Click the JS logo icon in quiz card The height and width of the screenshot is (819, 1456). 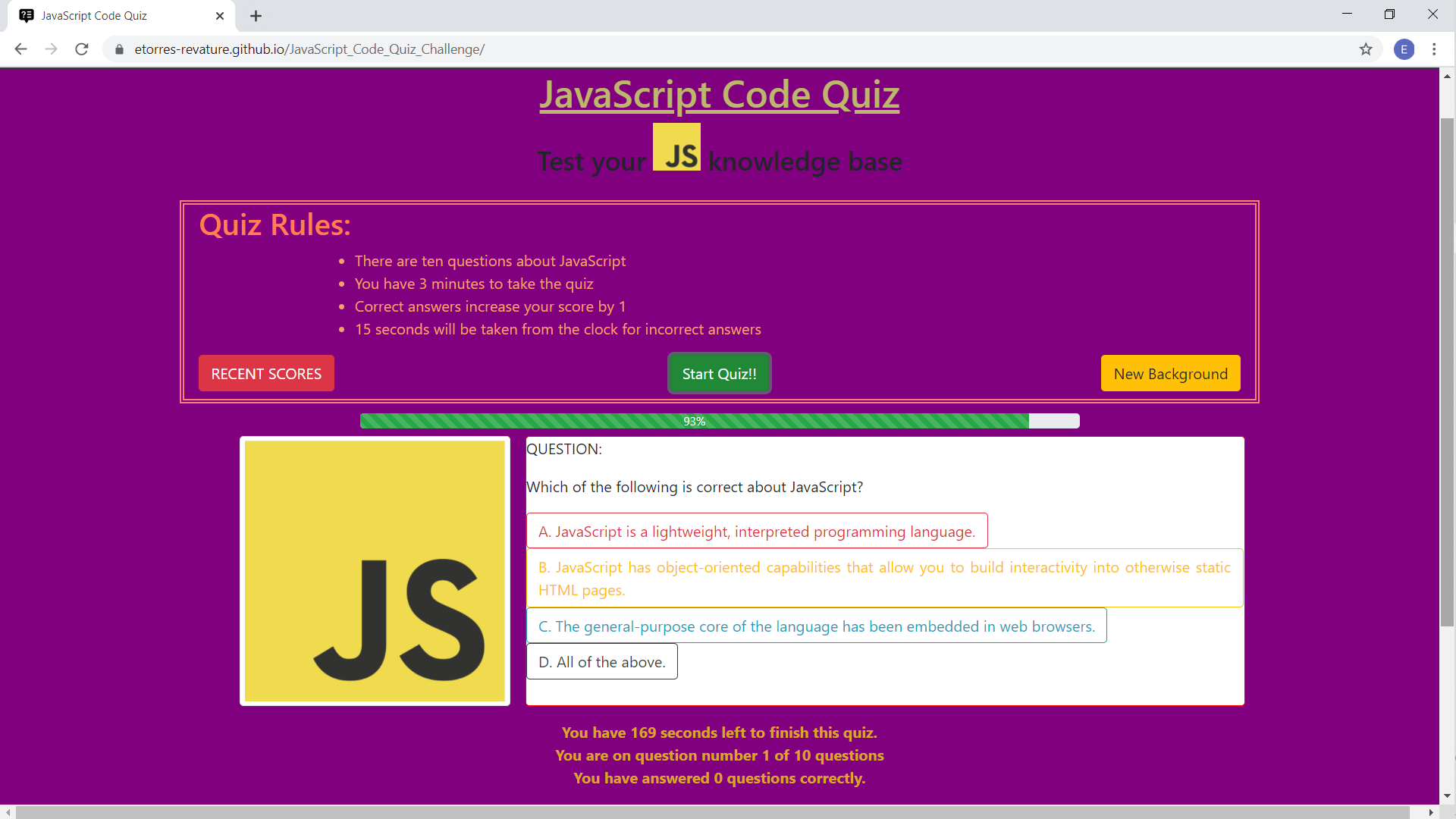coord(376,569)
